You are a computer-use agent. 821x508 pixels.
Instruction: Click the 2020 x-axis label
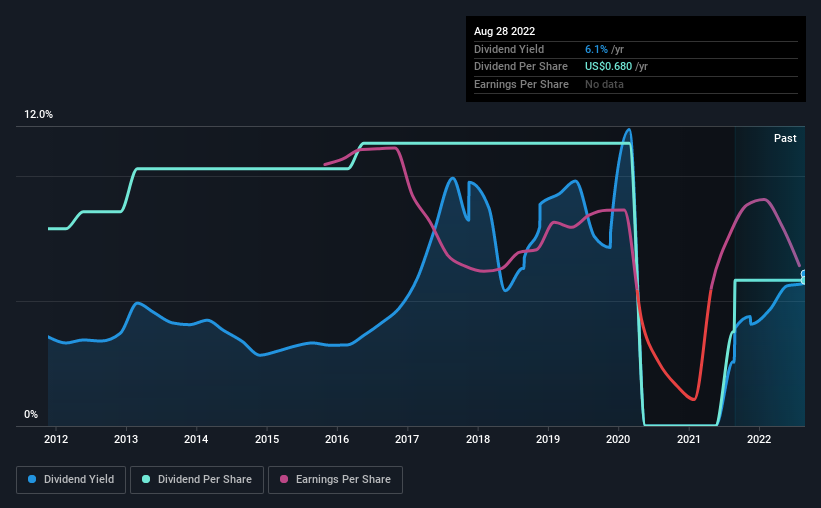[x=618, y=439]
